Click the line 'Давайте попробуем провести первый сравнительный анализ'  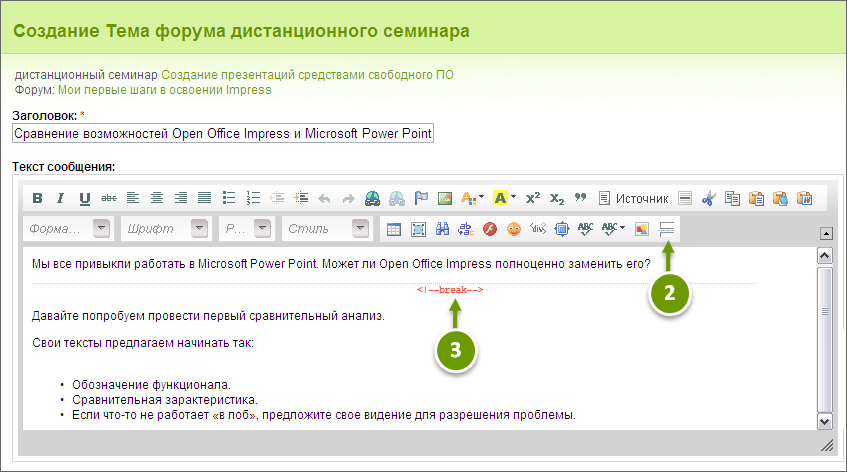tap(207, 316)
